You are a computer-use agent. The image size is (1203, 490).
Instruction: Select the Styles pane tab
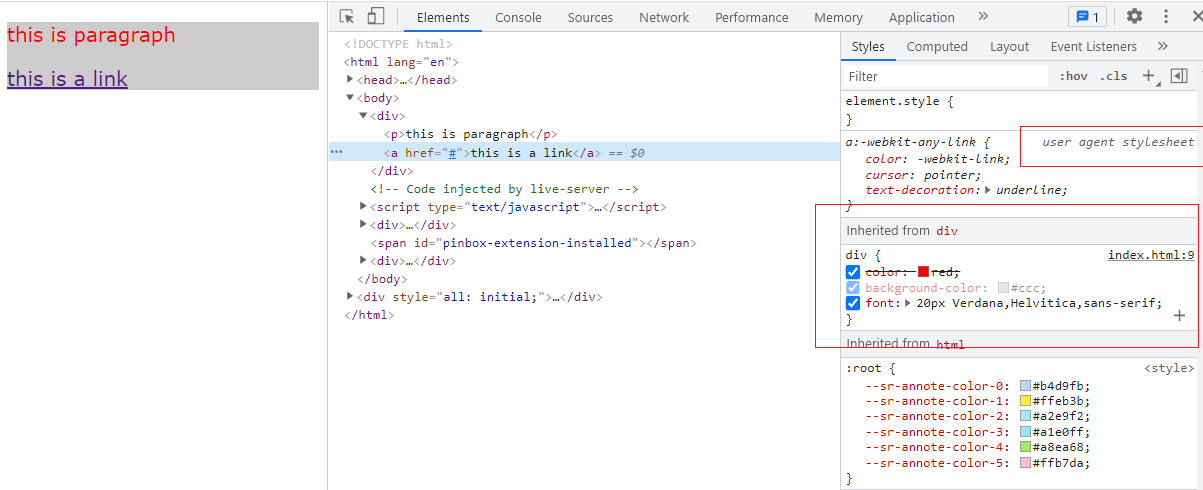[868, 46]
